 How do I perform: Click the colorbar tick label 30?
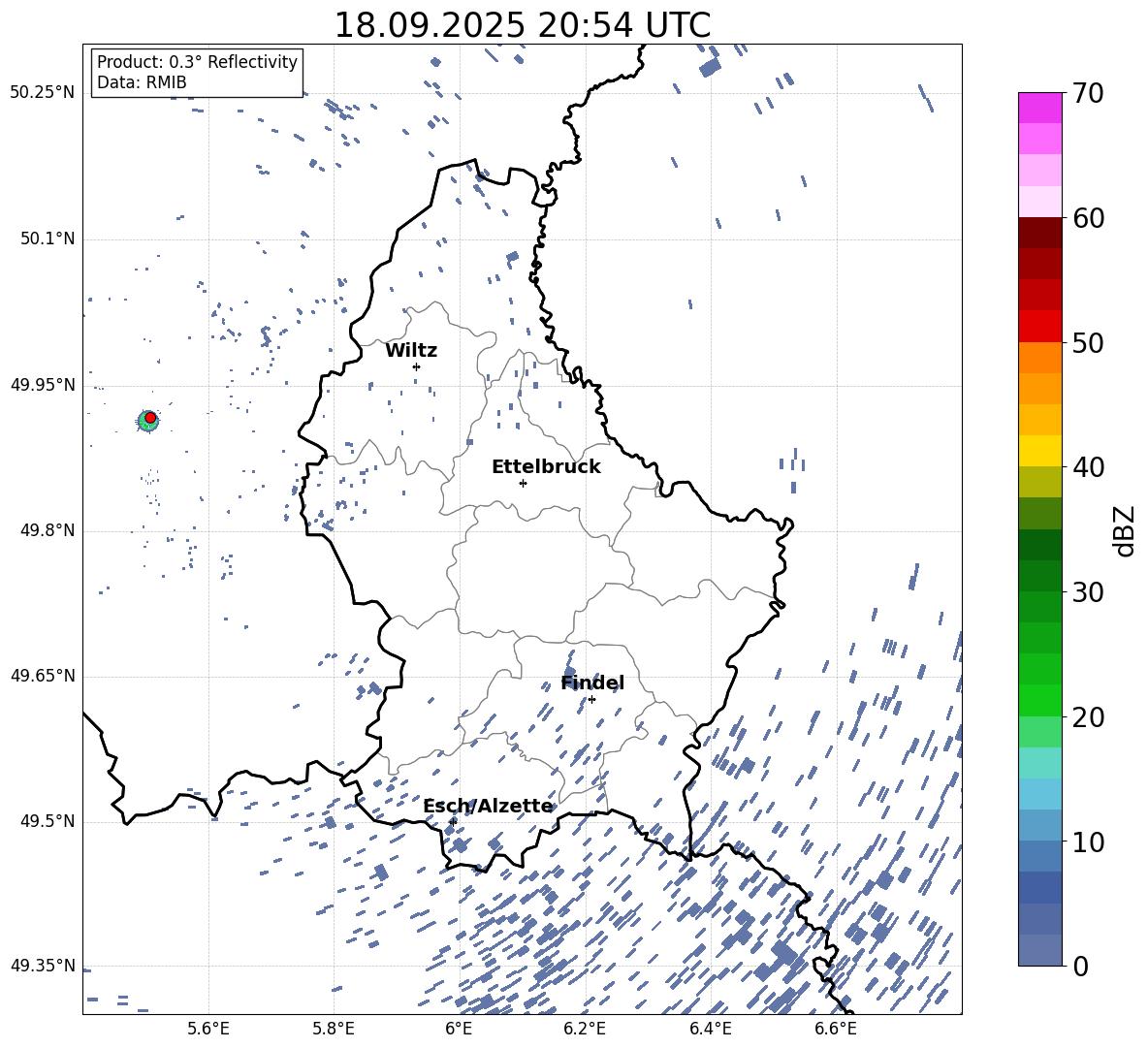coord(1088,592)
